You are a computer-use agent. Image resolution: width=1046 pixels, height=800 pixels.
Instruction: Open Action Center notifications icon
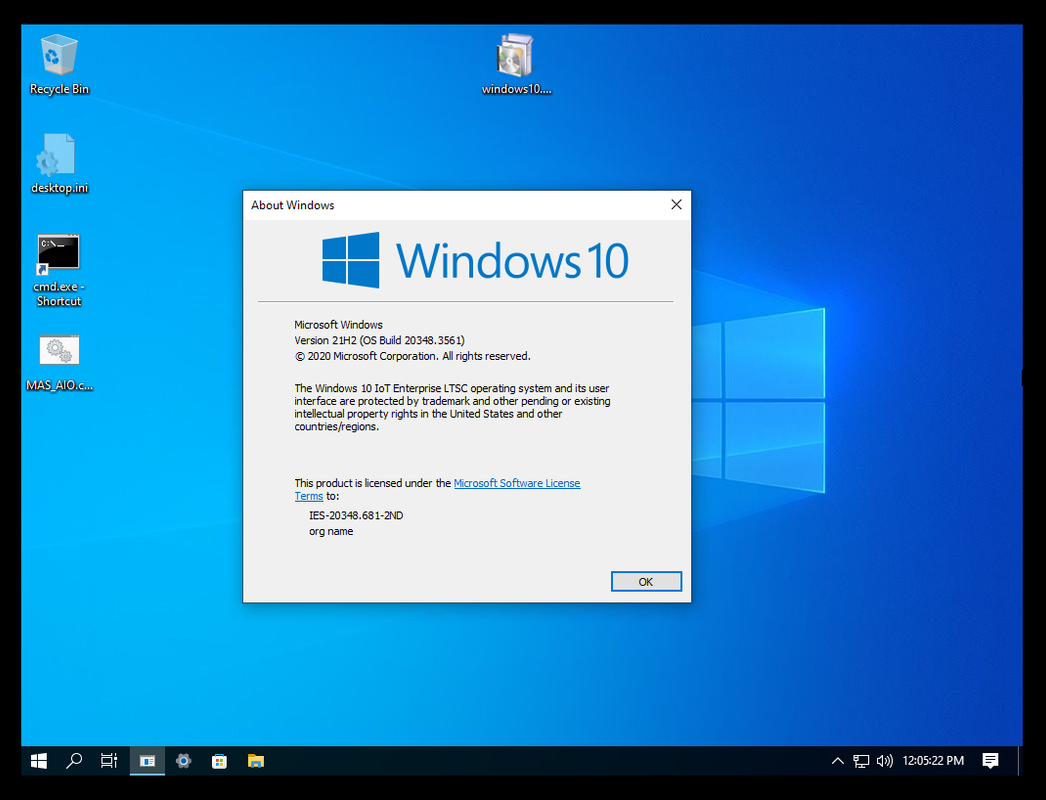coord(991,761)
